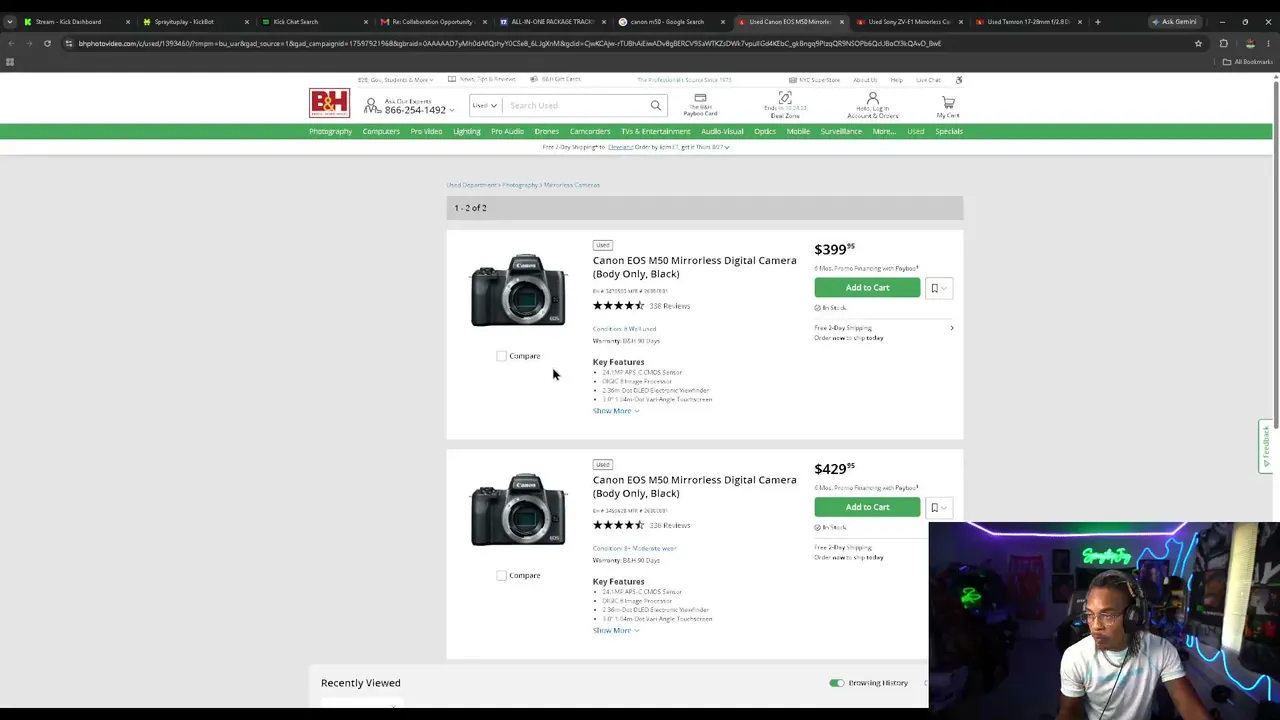Open the TVs & Entertainment menu
The image size is (1280, 720).
pos(656,131)
